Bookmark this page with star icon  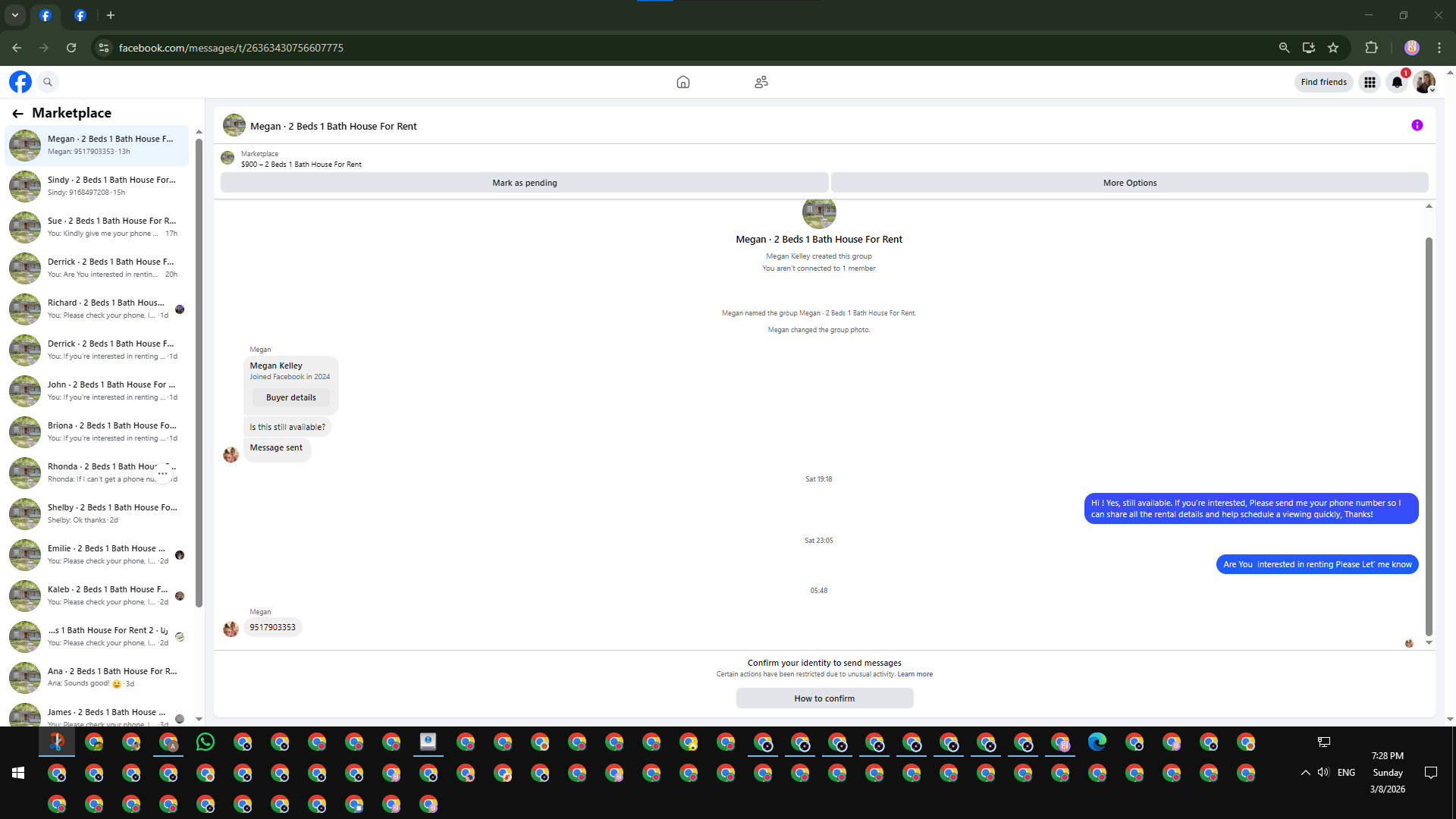(1333, 48)
